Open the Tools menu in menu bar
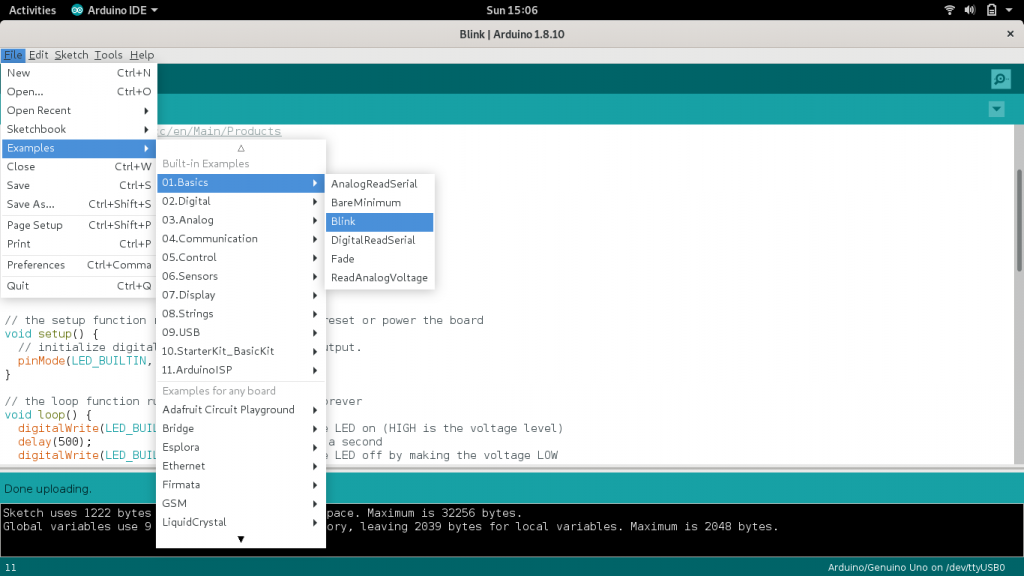Viewport: 1024px width, 576px height. pos(108,55)
